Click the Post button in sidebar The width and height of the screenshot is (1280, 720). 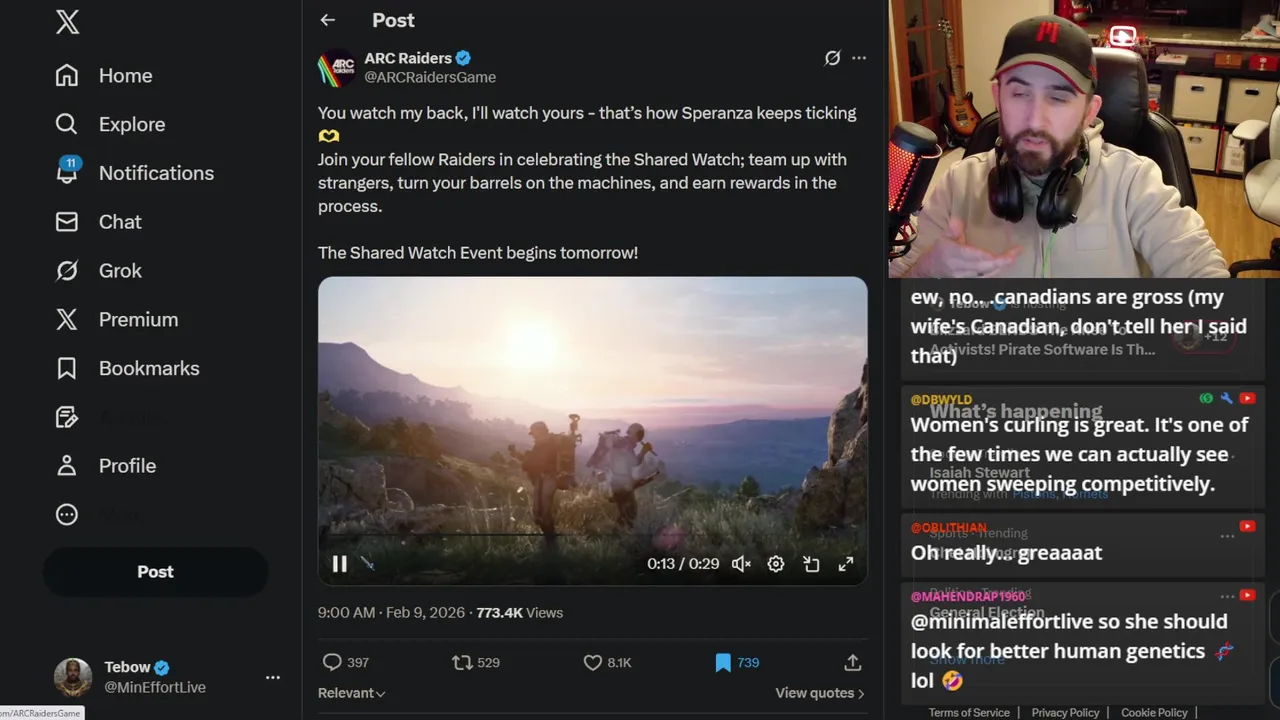click(155, 572)
